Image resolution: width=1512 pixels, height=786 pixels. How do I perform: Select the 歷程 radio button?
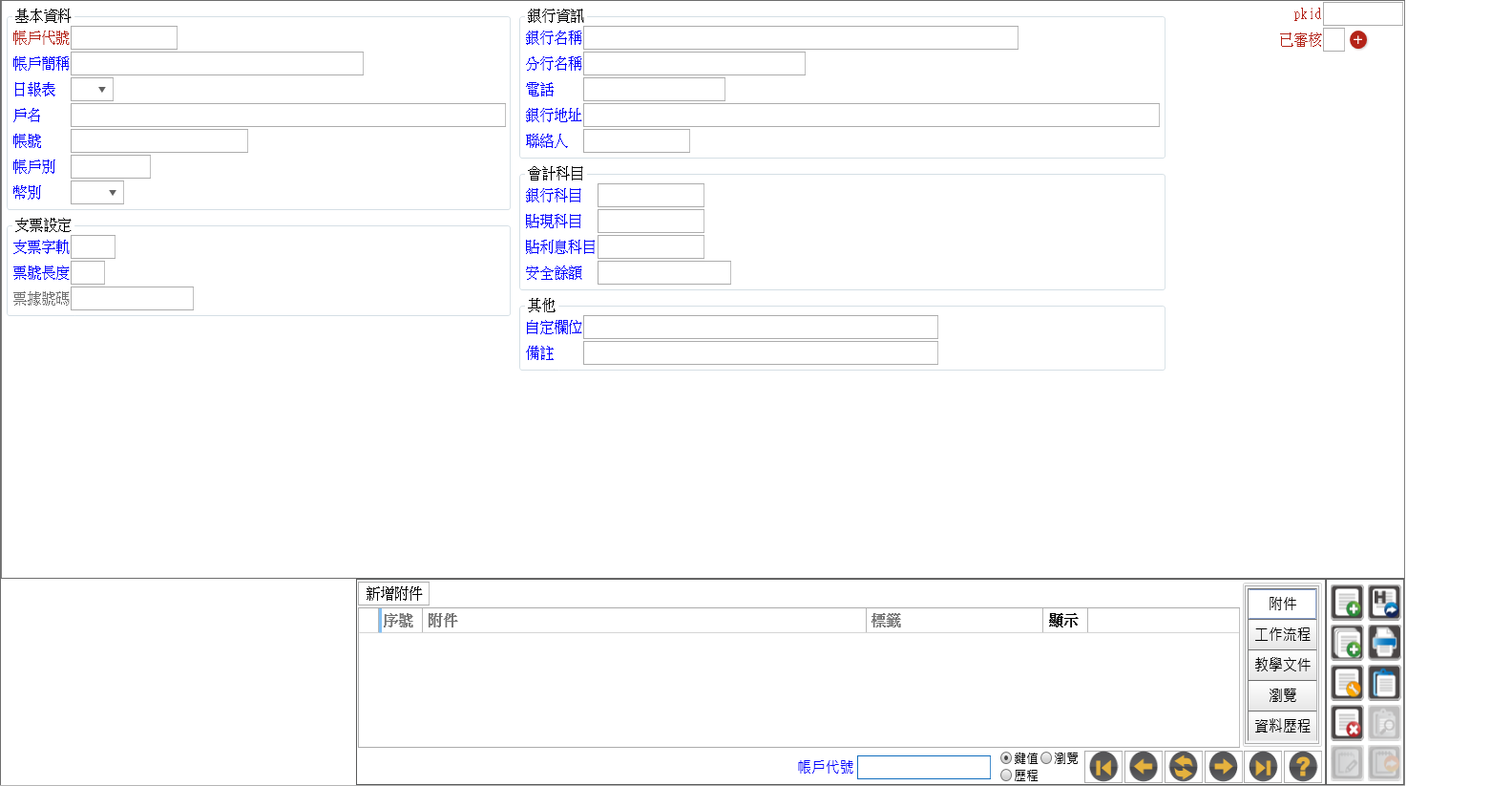1006,775
